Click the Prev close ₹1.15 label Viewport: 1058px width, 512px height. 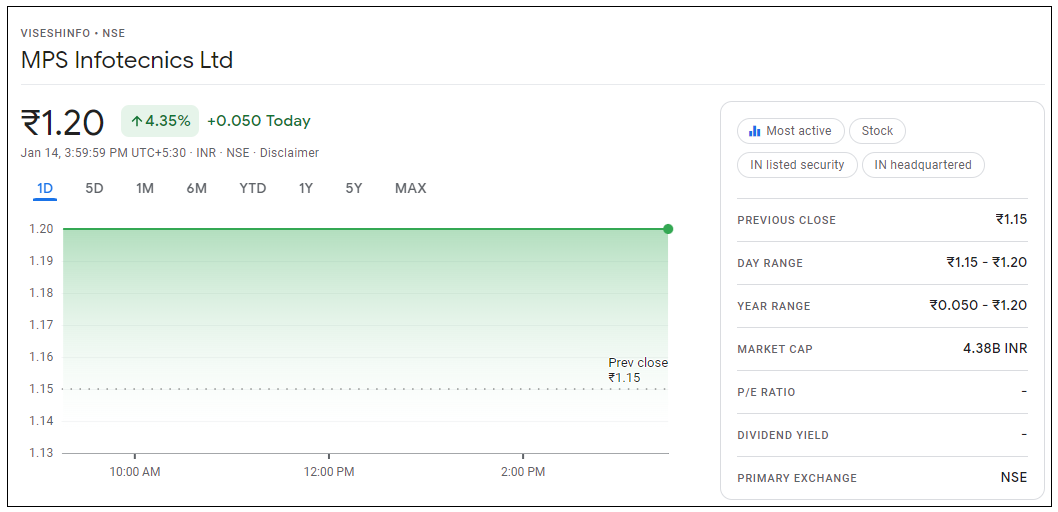638,370
